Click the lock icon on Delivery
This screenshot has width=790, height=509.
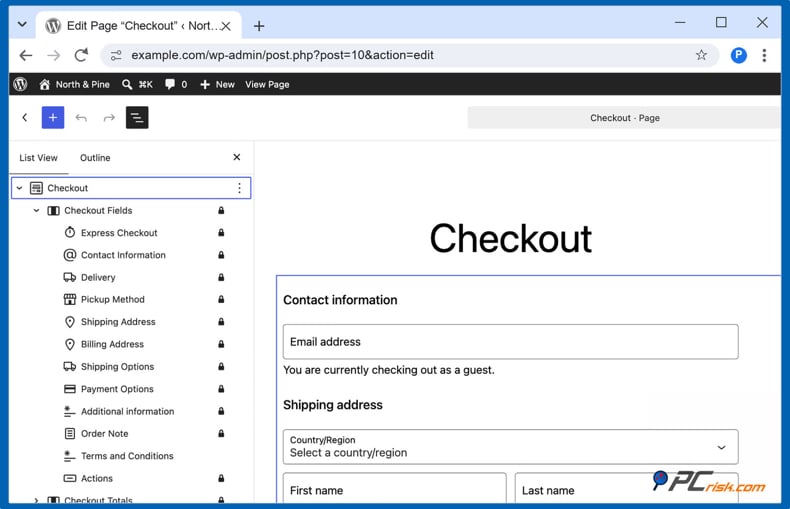(221, 277)
